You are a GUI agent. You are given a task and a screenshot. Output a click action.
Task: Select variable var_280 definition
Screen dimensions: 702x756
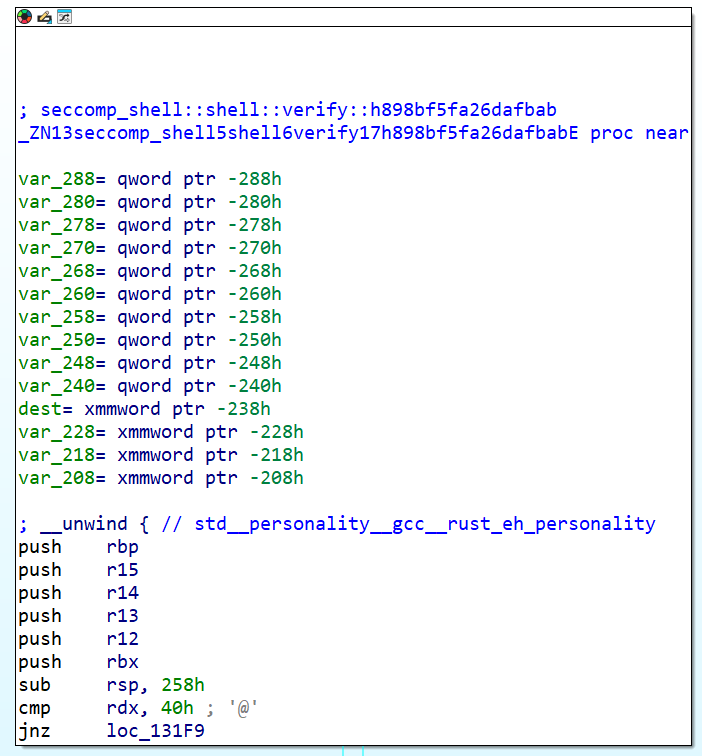pos(150,202)
